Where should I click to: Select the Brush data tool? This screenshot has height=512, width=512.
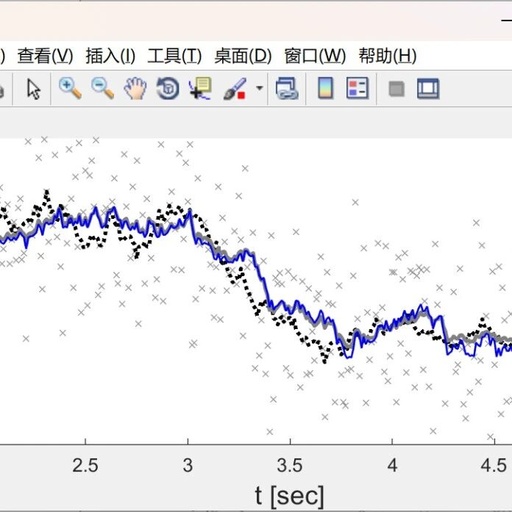[x=235, y=89]
